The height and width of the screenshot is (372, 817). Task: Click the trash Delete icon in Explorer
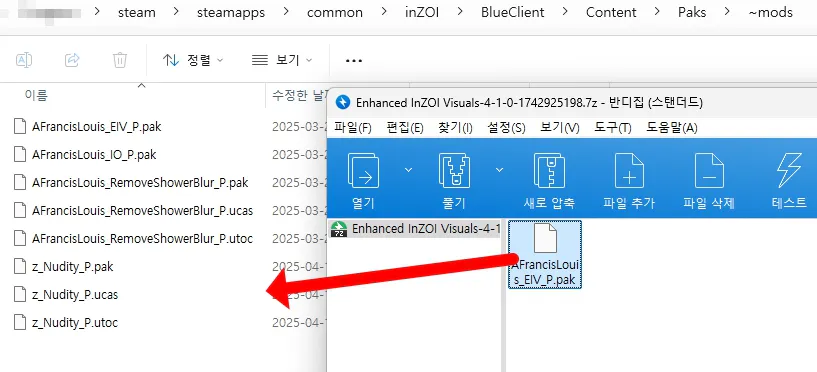click(120, 60)
